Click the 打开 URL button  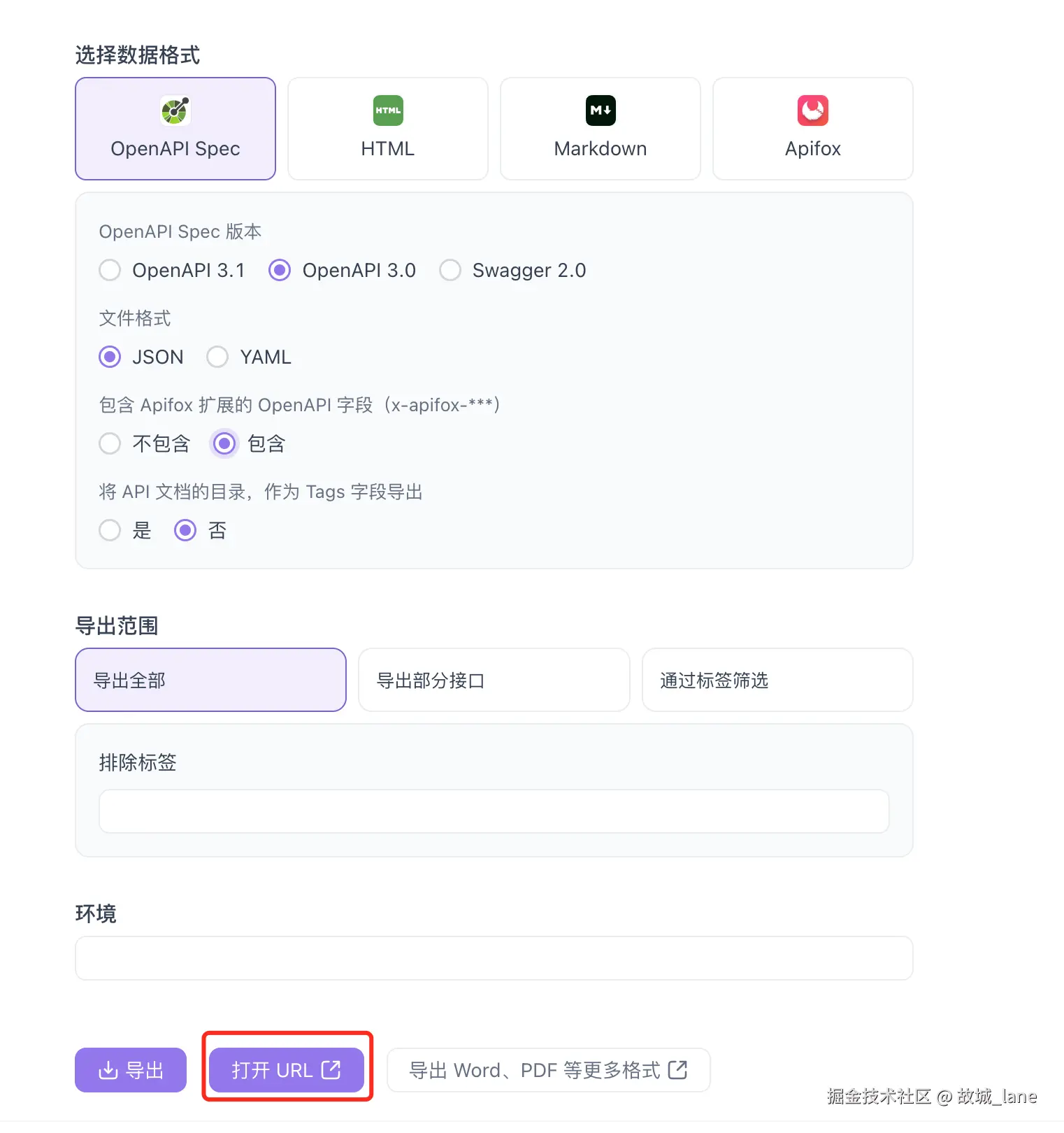click(x=287, y=1070)
